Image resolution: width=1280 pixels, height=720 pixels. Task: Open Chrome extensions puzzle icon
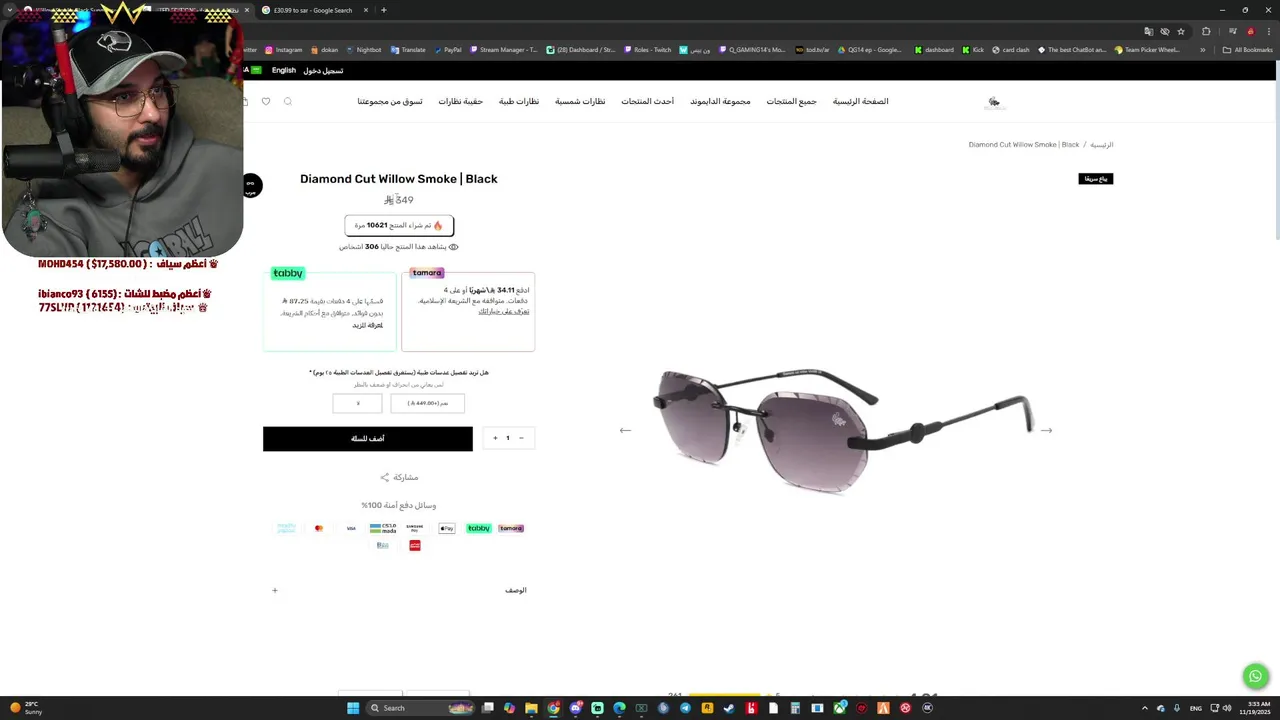pos(1206,31)
